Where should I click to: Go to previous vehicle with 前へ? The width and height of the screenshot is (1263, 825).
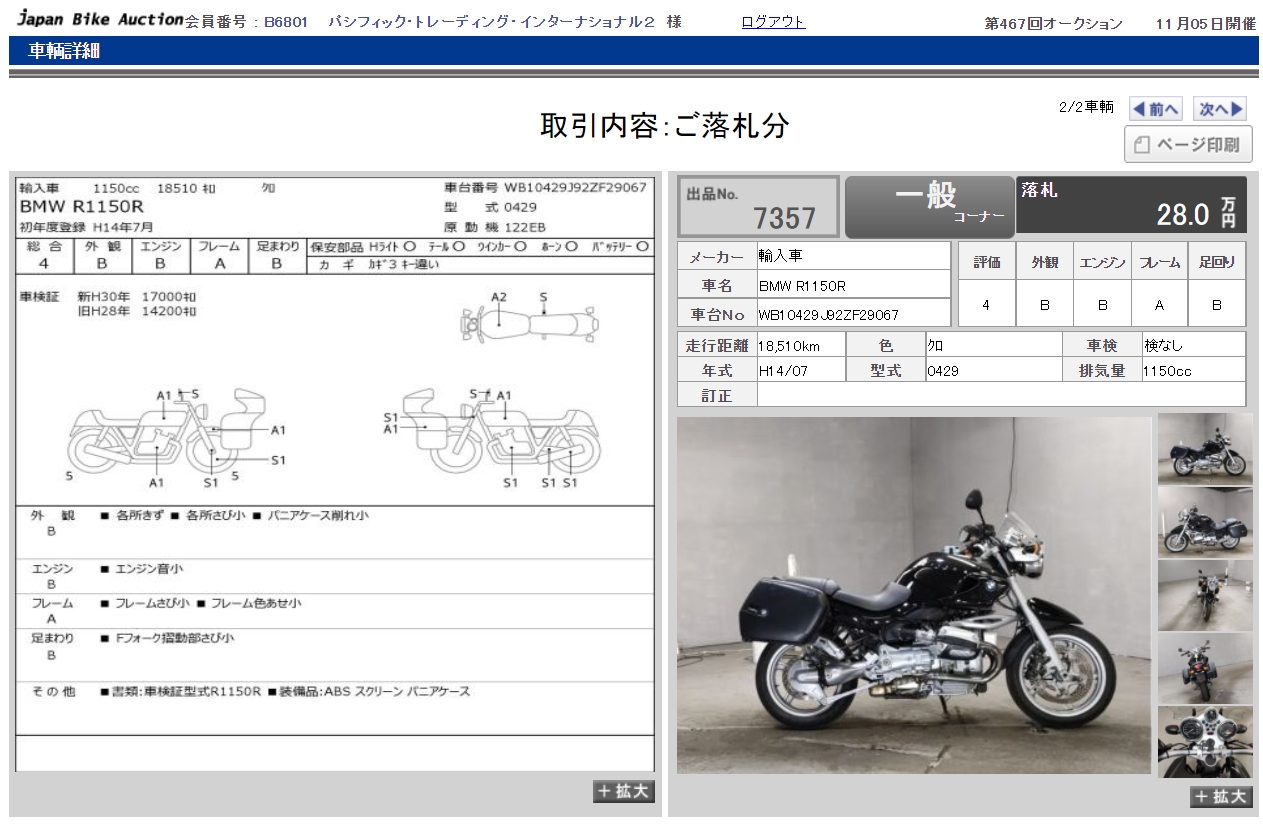(1155, 109)
